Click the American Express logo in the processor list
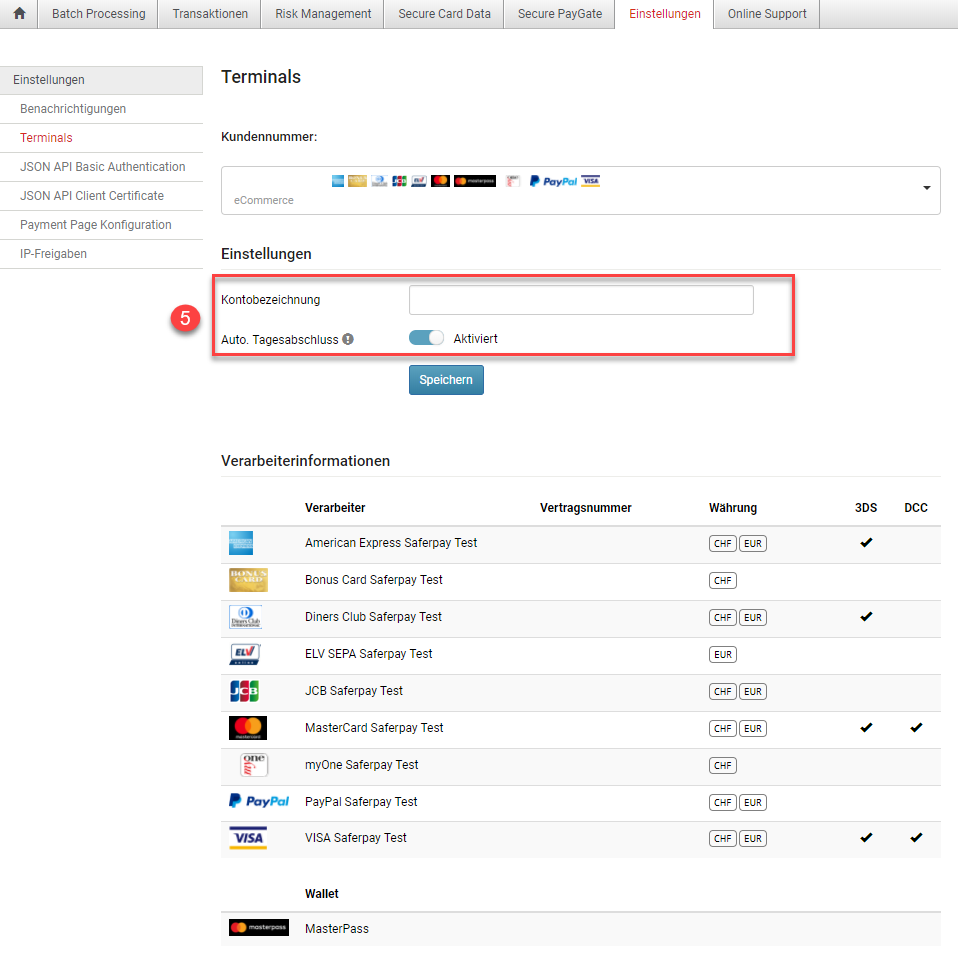 coord(241,543)
